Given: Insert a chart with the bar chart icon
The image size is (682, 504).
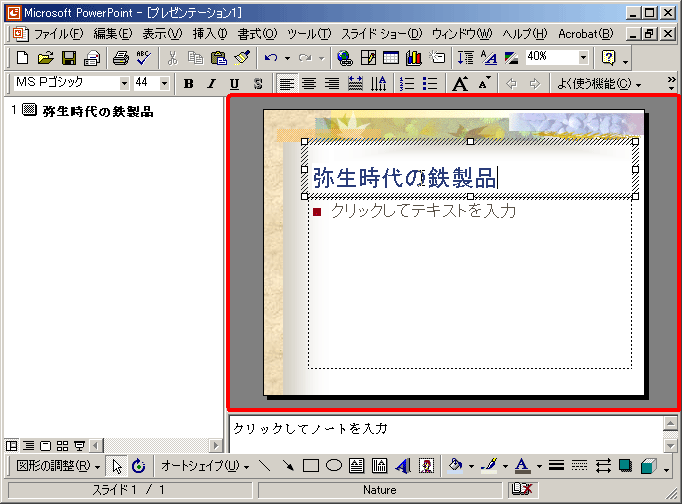Looking at the screenshot, I should [414, 57].
